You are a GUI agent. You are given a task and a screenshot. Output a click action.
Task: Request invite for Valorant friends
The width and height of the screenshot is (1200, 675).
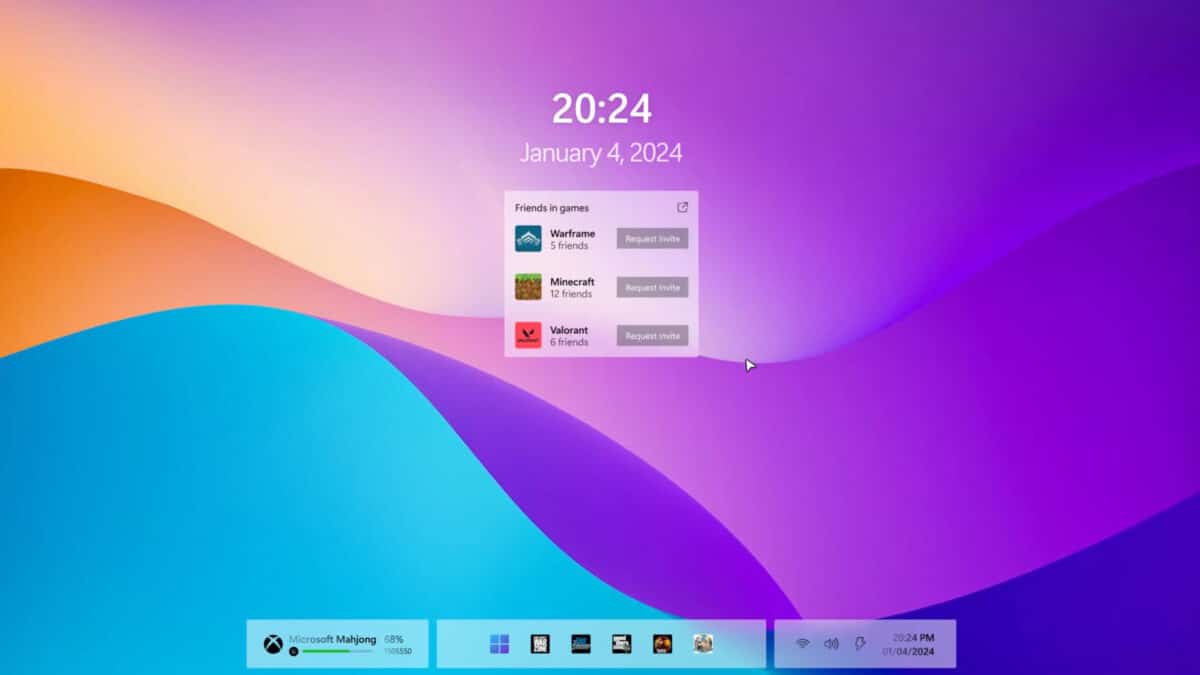651,335
